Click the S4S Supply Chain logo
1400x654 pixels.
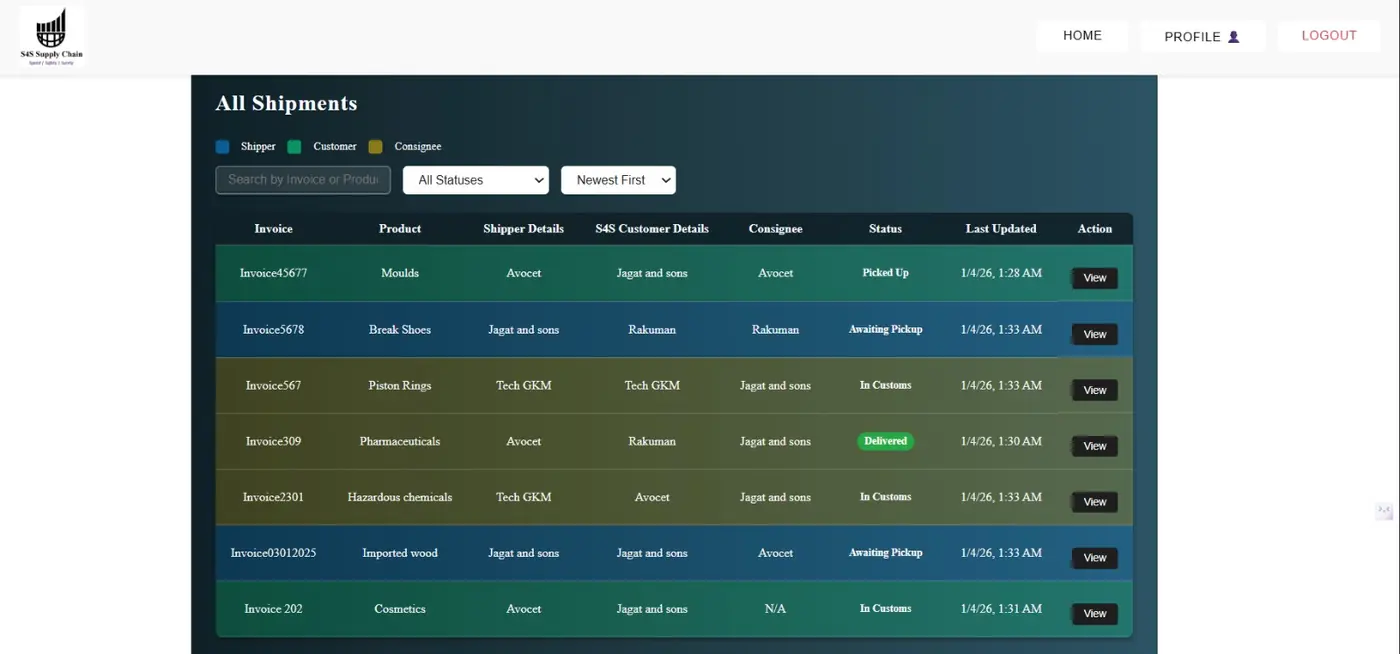[51, 37]
